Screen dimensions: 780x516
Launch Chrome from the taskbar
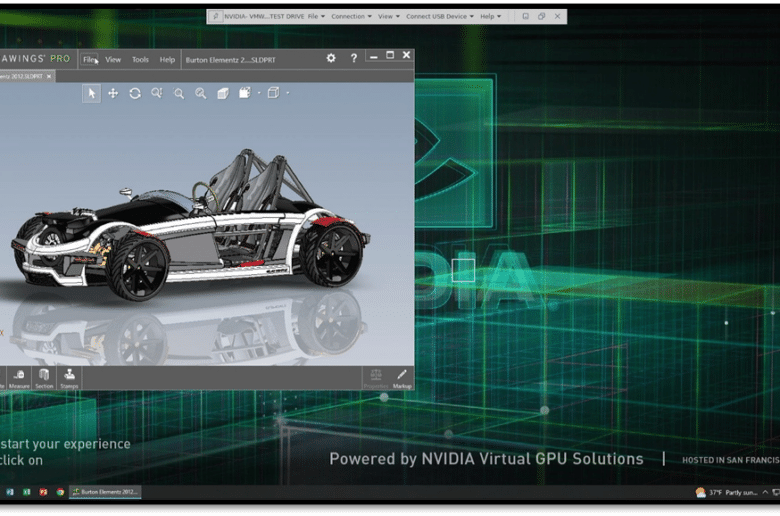tap(60, 492)
